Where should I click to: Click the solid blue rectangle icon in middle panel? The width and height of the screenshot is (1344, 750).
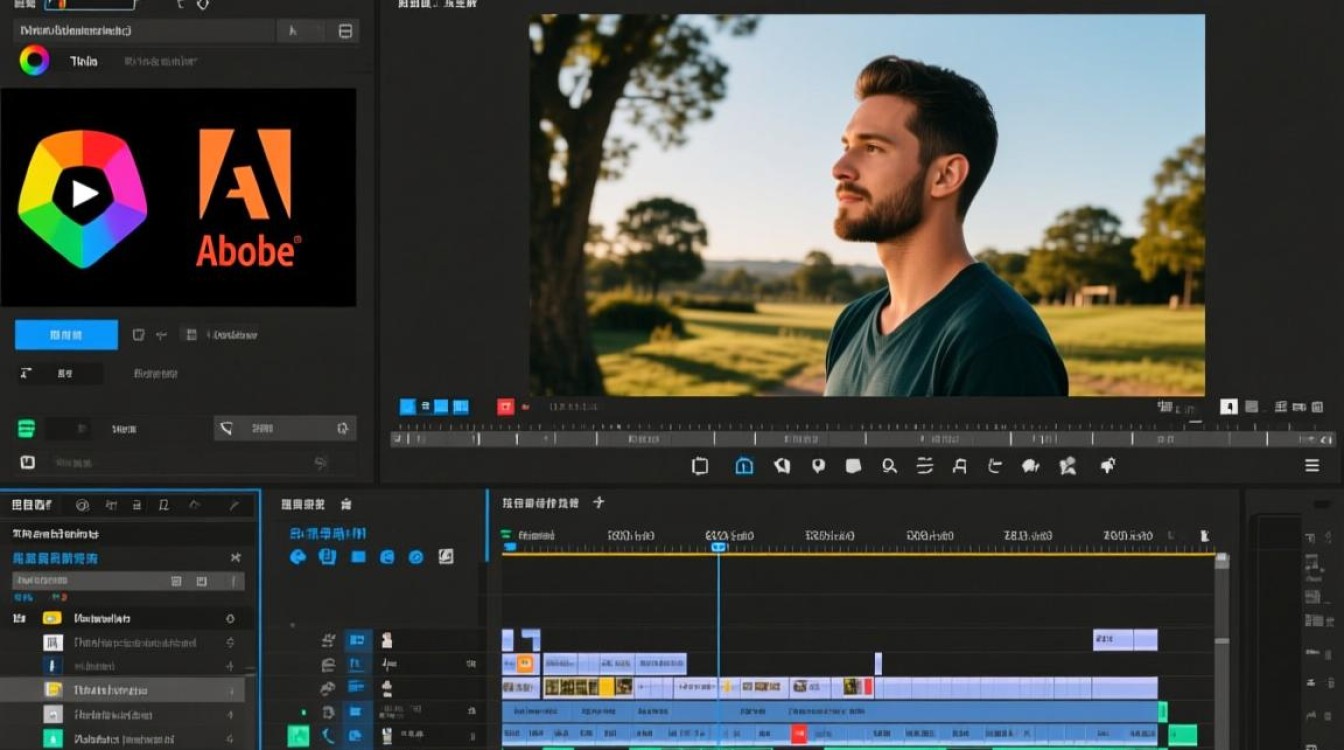point(358,557)
